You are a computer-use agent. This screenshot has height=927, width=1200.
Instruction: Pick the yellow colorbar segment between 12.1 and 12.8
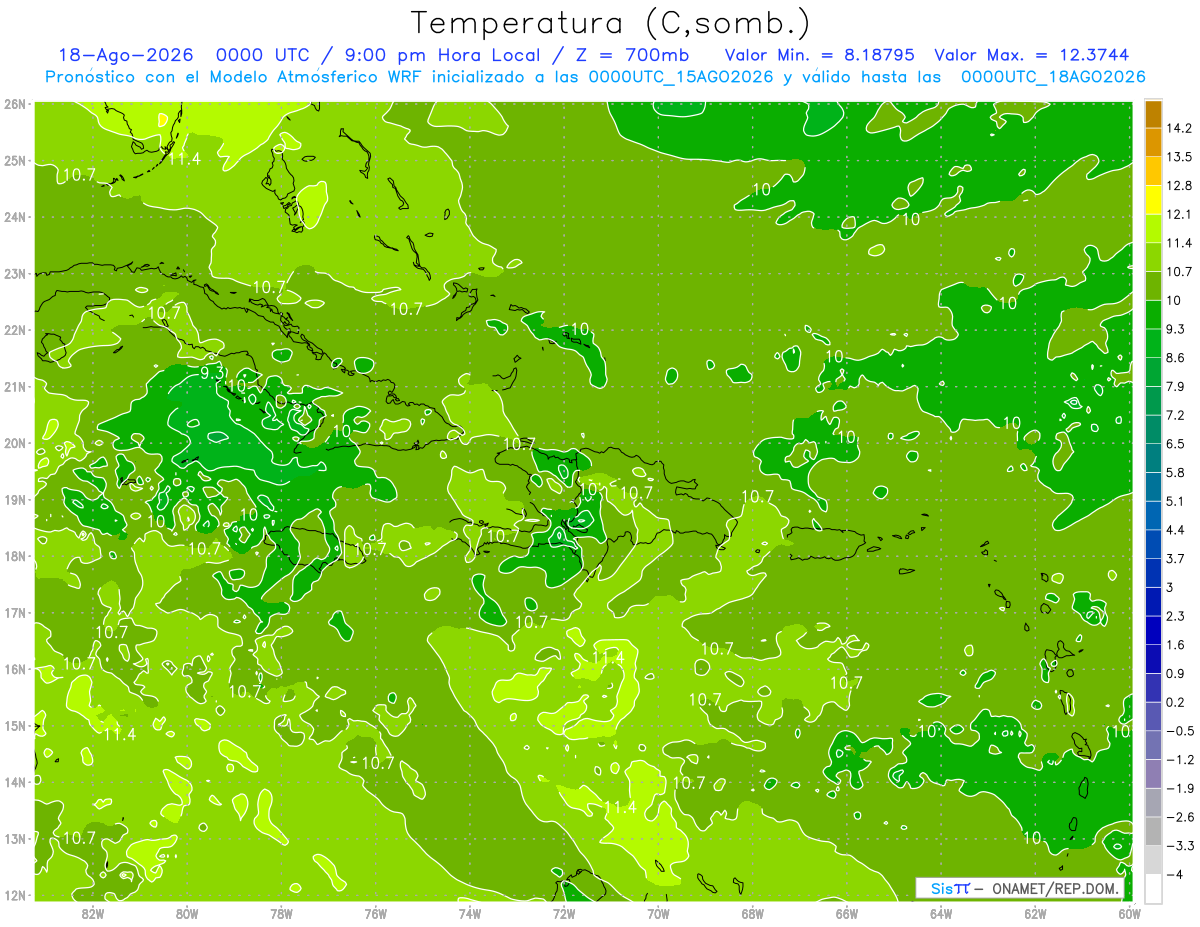pyautogui.click(x=1153, y=199)
